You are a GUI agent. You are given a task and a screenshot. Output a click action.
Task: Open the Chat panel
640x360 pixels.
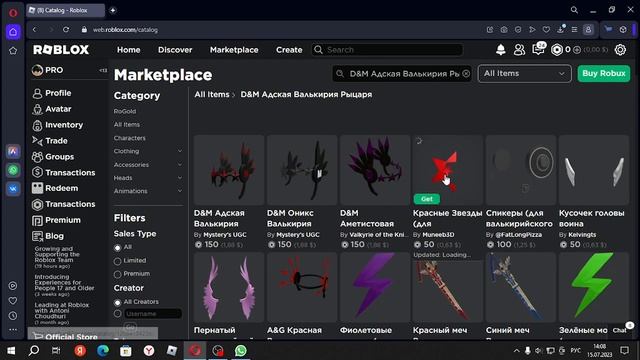tap(621, 330)
